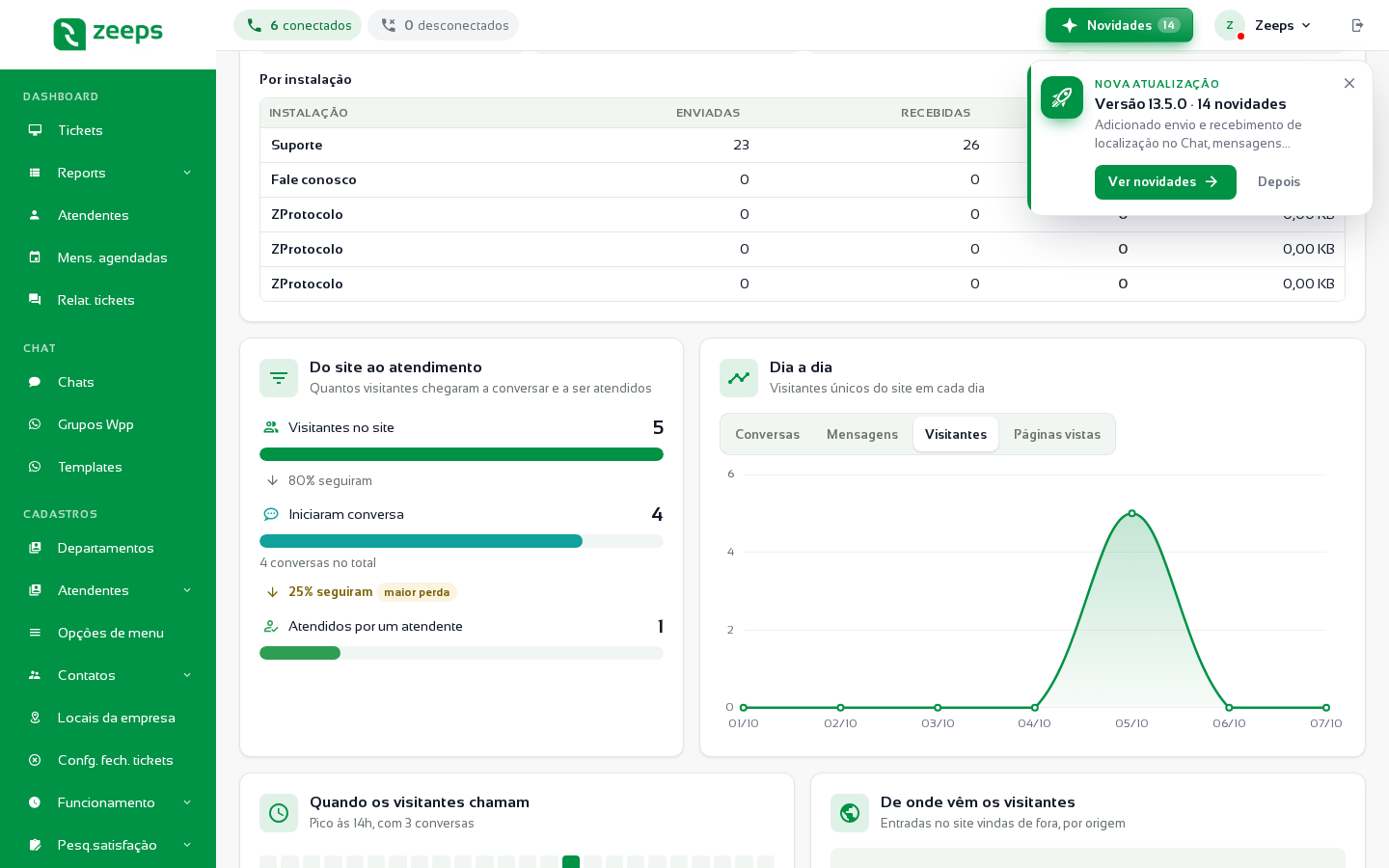Click the Departamentos icon
This screenshot has width=1389, height=868.
[35, 548]
